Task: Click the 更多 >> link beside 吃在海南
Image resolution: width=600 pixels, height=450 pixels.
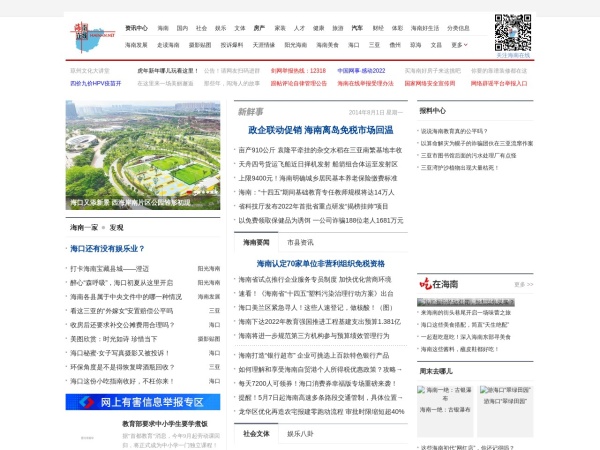Action: click(x=523, y=284)
